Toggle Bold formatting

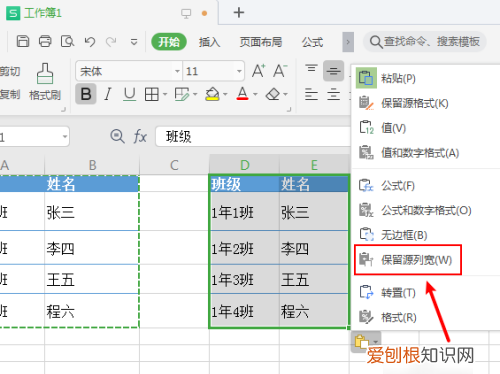pyautogui.click(x=86, y=94)
